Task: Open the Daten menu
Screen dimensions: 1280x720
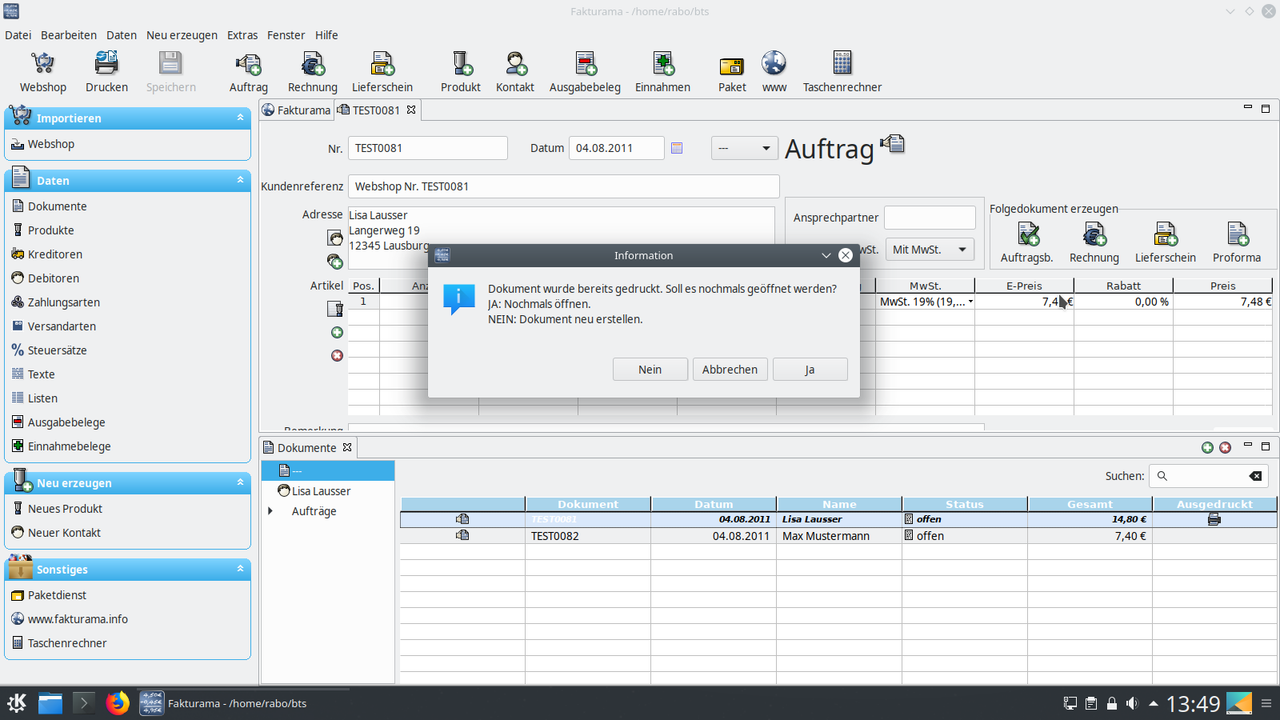Action: pos(121,35)
